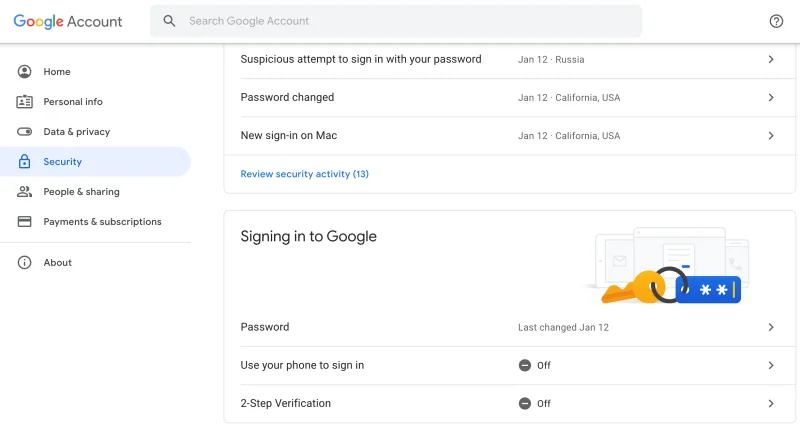Click the Google Account logo
Screen dimensions: 800x426
(68, 21)
